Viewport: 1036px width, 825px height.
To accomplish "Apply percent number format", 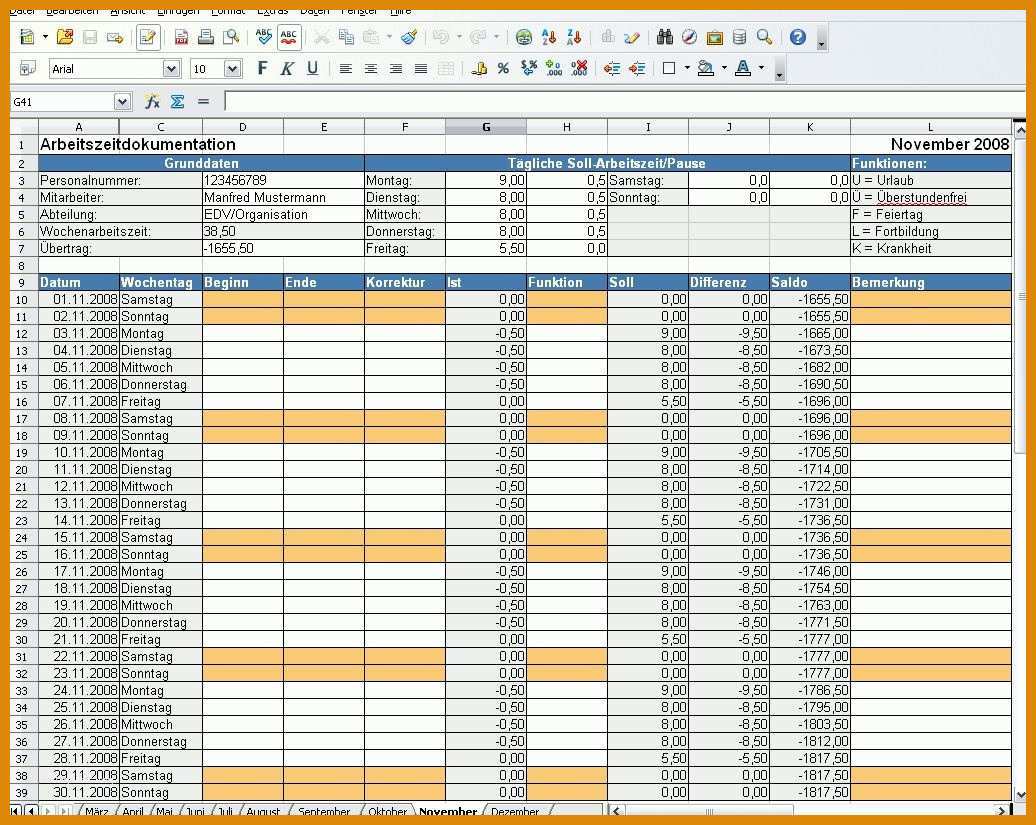I will coord(503,68).
